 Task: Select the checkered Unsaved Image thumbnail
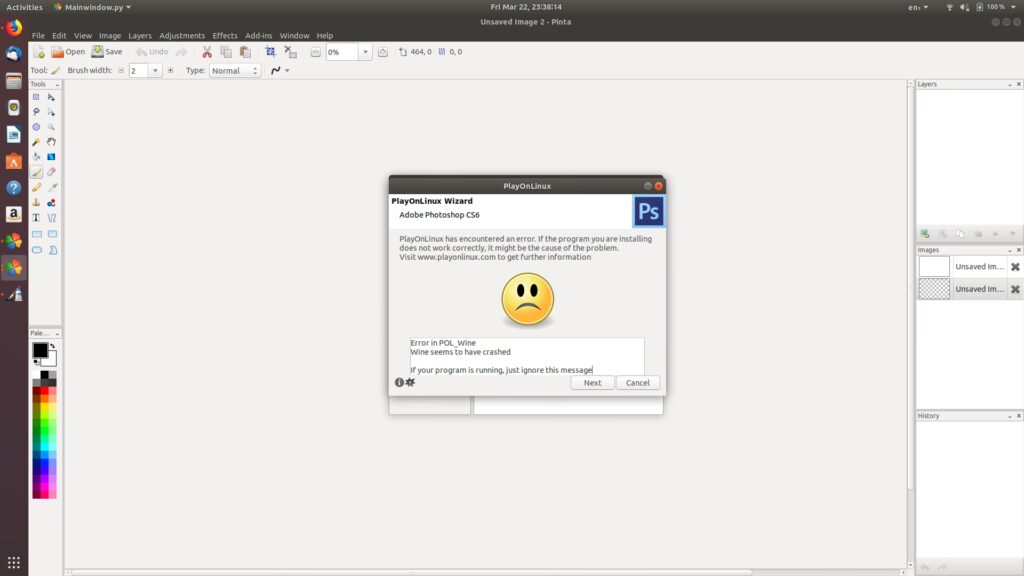(x=934, y=289)
